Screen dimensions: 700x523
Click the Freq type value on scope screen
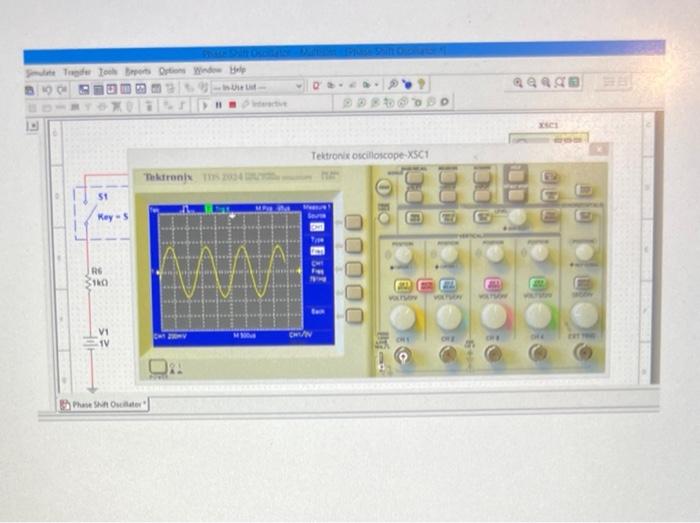coord(317,251)
